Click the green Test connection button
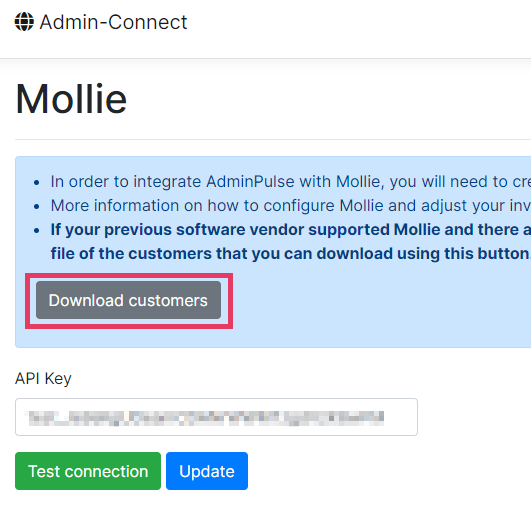The width and height of the screenshot is (531, 505). [x=88, y=471]
